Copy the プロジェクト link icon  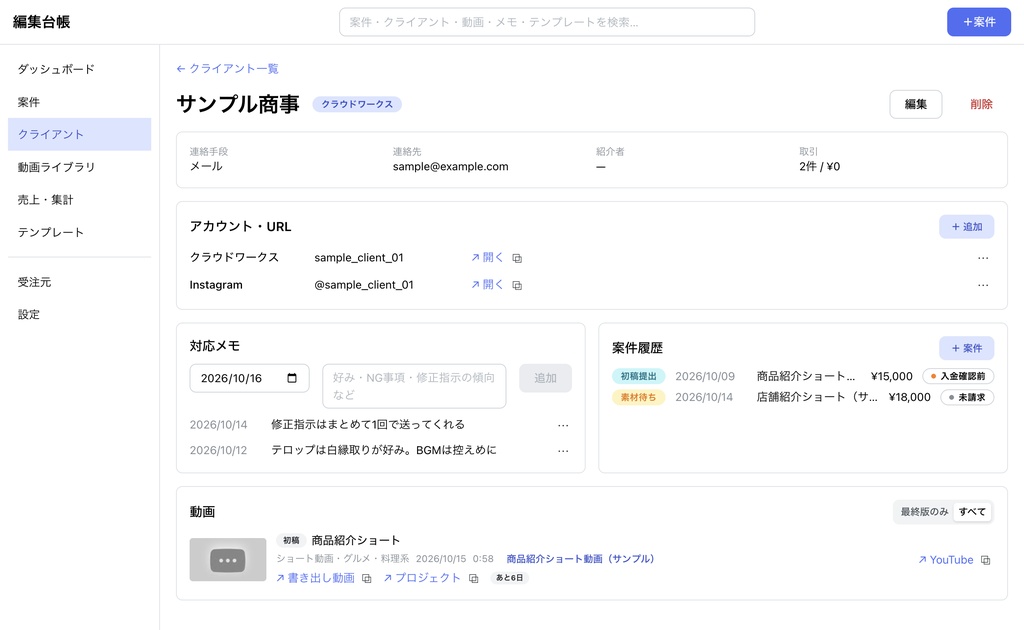473,578
